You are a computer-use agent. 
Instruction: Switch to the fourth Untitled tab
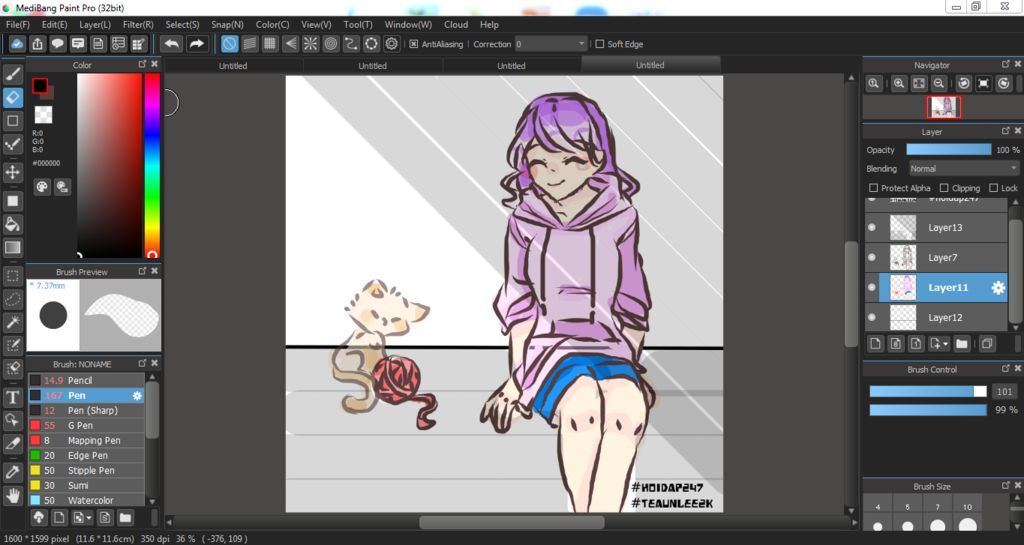pyautogui.click(x=650, y=65)
